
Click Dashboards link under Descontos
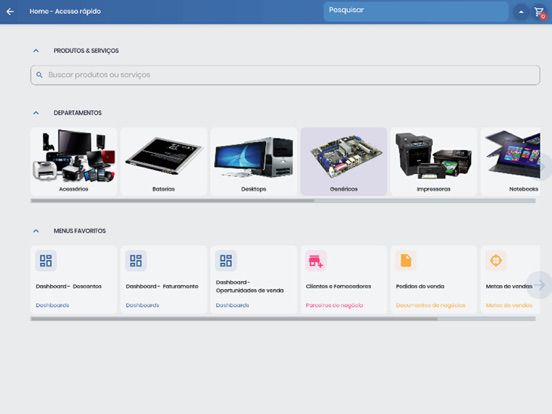(x=52, y=305)
